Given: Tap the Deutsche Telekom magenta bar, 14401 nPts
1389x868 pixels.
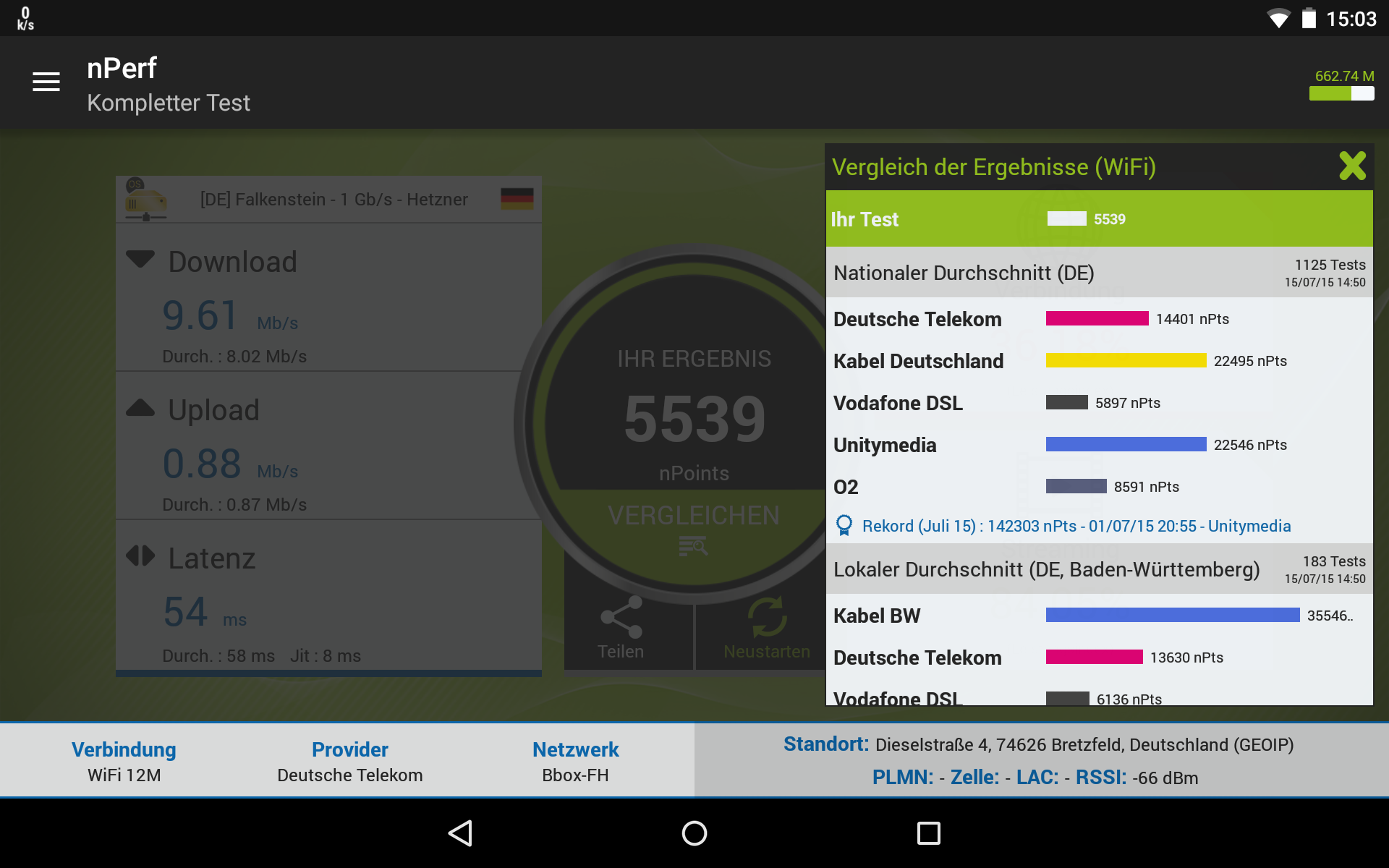Looking at the screenshot, I should point(1097,318).
